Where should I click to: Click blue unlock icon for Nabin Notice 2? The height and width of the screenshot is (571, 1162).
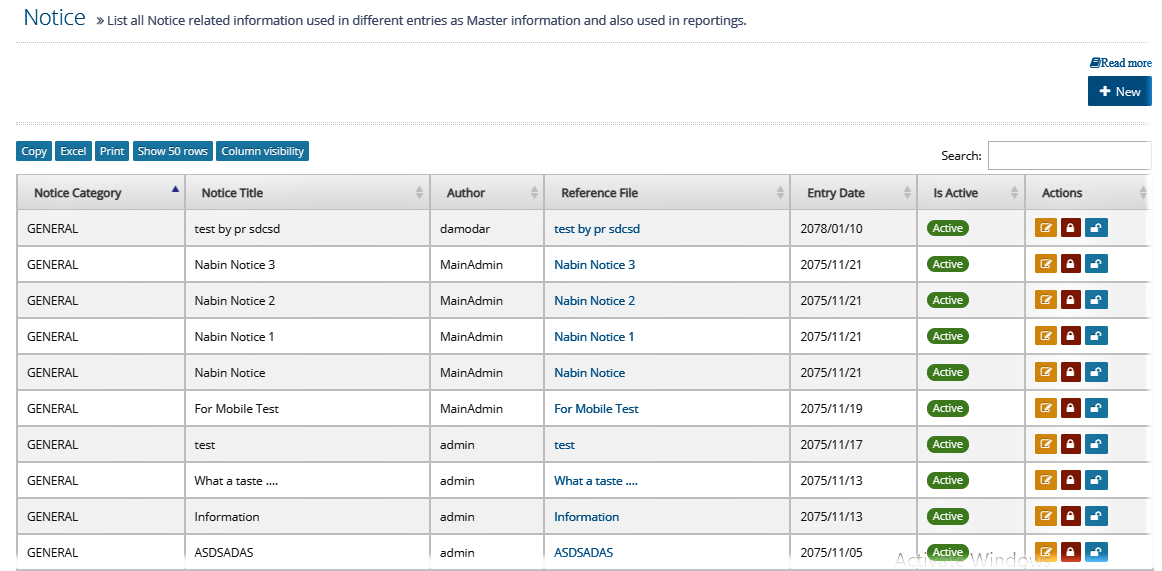1096,300
